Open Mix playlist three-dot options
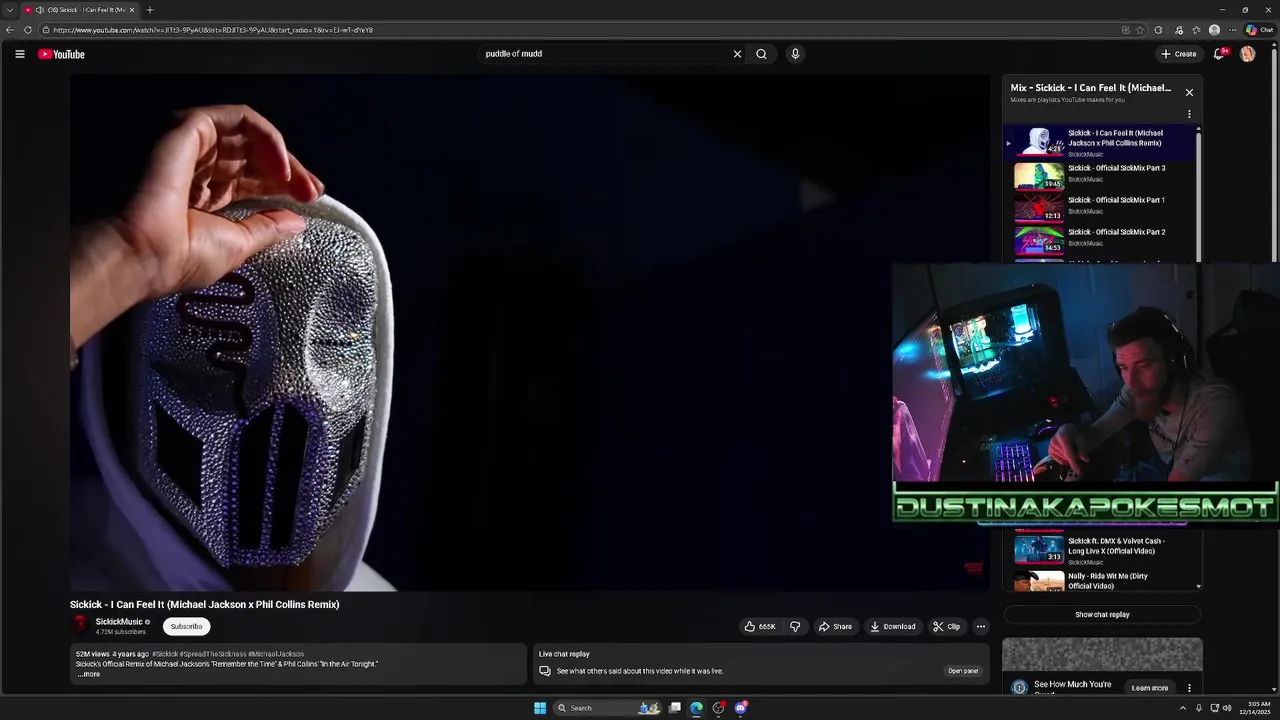Viewport: 1280px width, 720px height. tap(1189, 114)
